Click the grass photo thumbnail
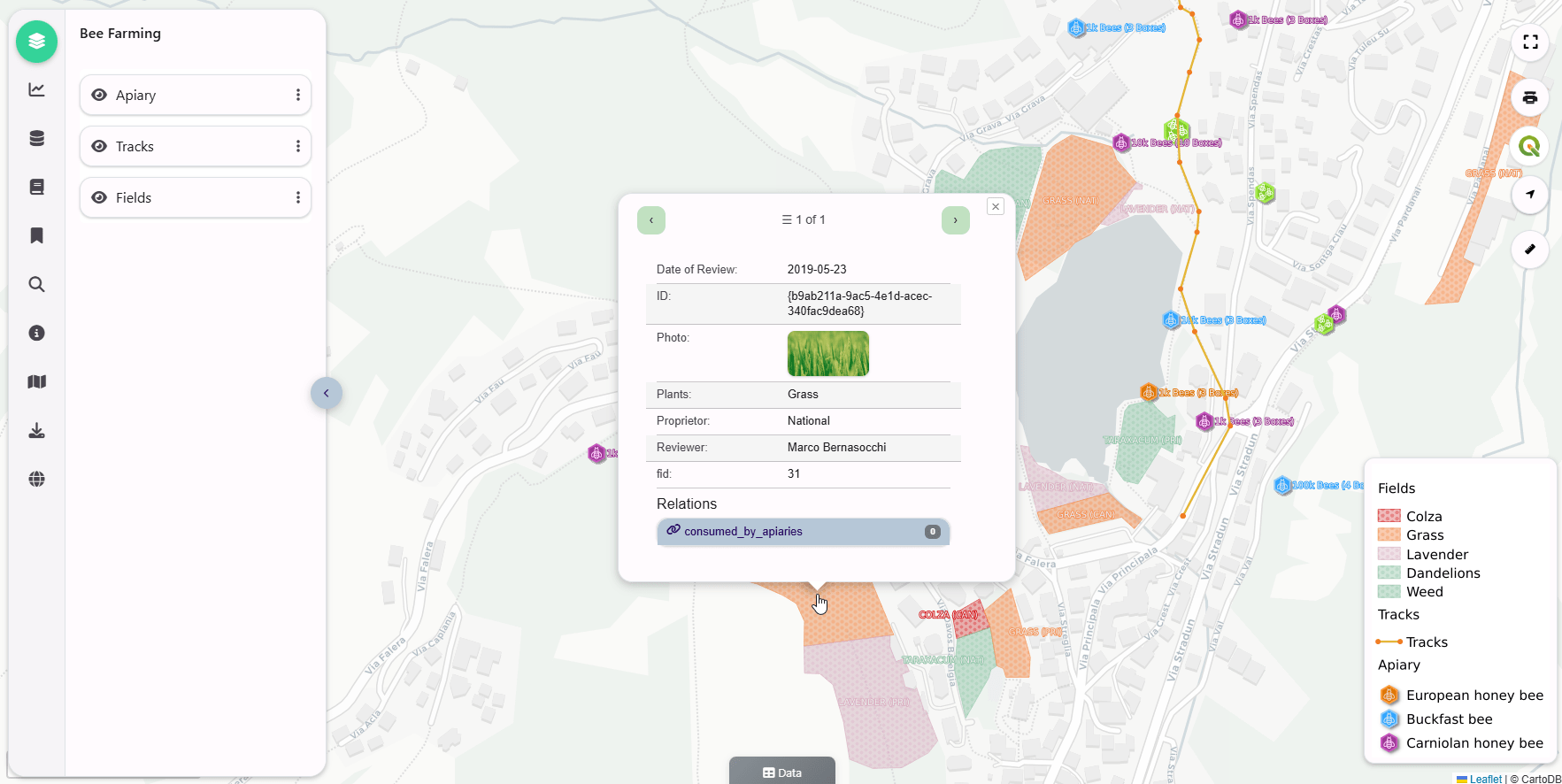Image resolution: width=1562 pixels, height=784 pixels. pos(827,354)
